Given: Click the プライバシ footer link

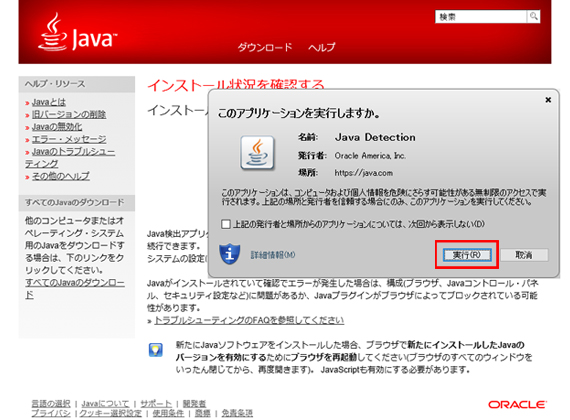Looking at the screenshot, I should click(51, 413).
